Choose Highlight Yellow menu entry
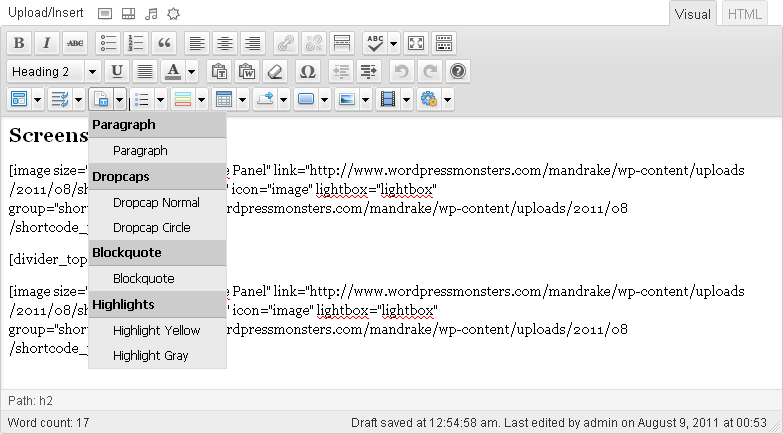 [x=156, y=330]
